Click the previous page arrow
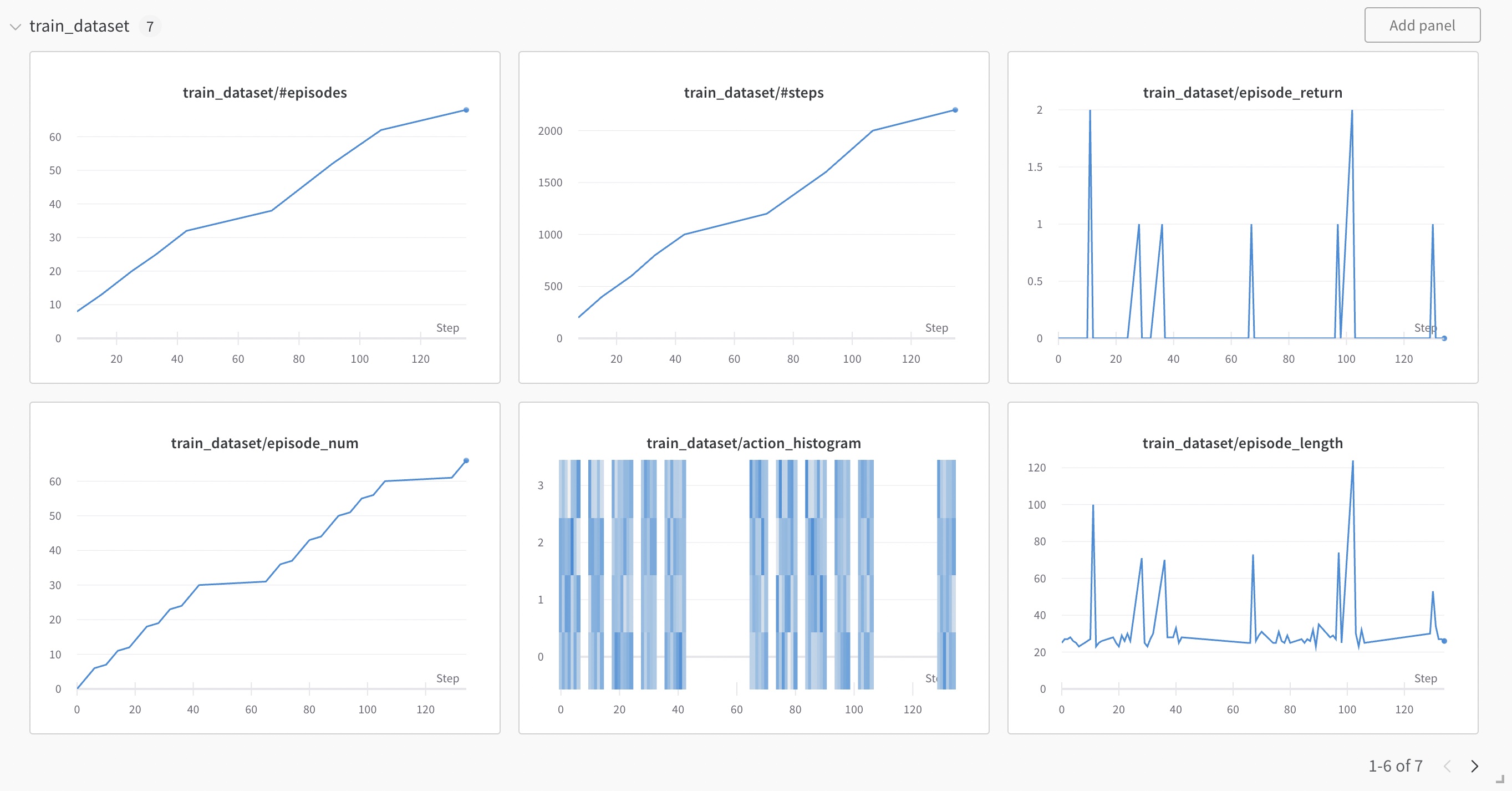 click(1447, 765)
